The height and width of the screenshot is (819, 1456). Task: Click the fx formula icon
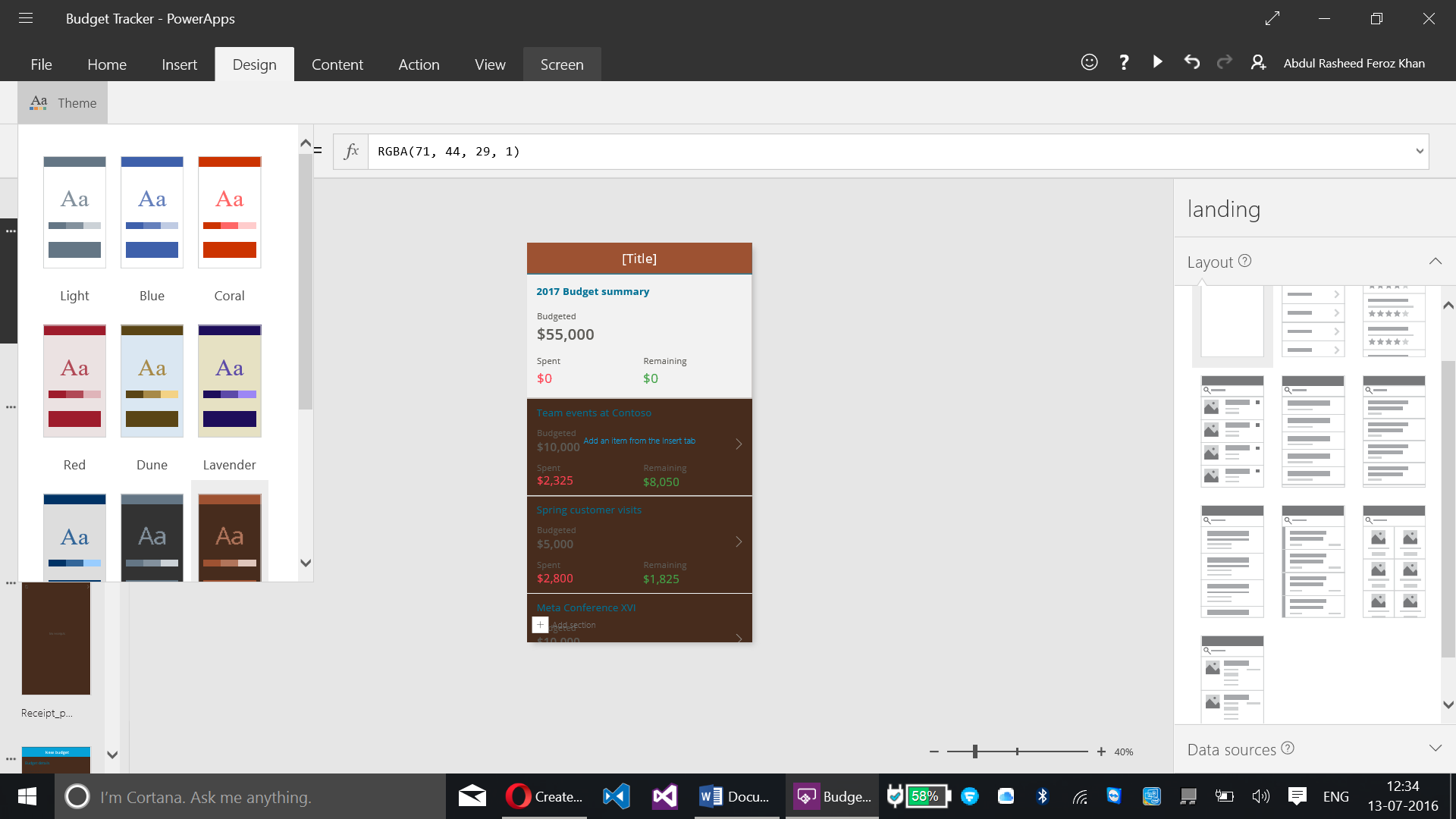point(351,152)
